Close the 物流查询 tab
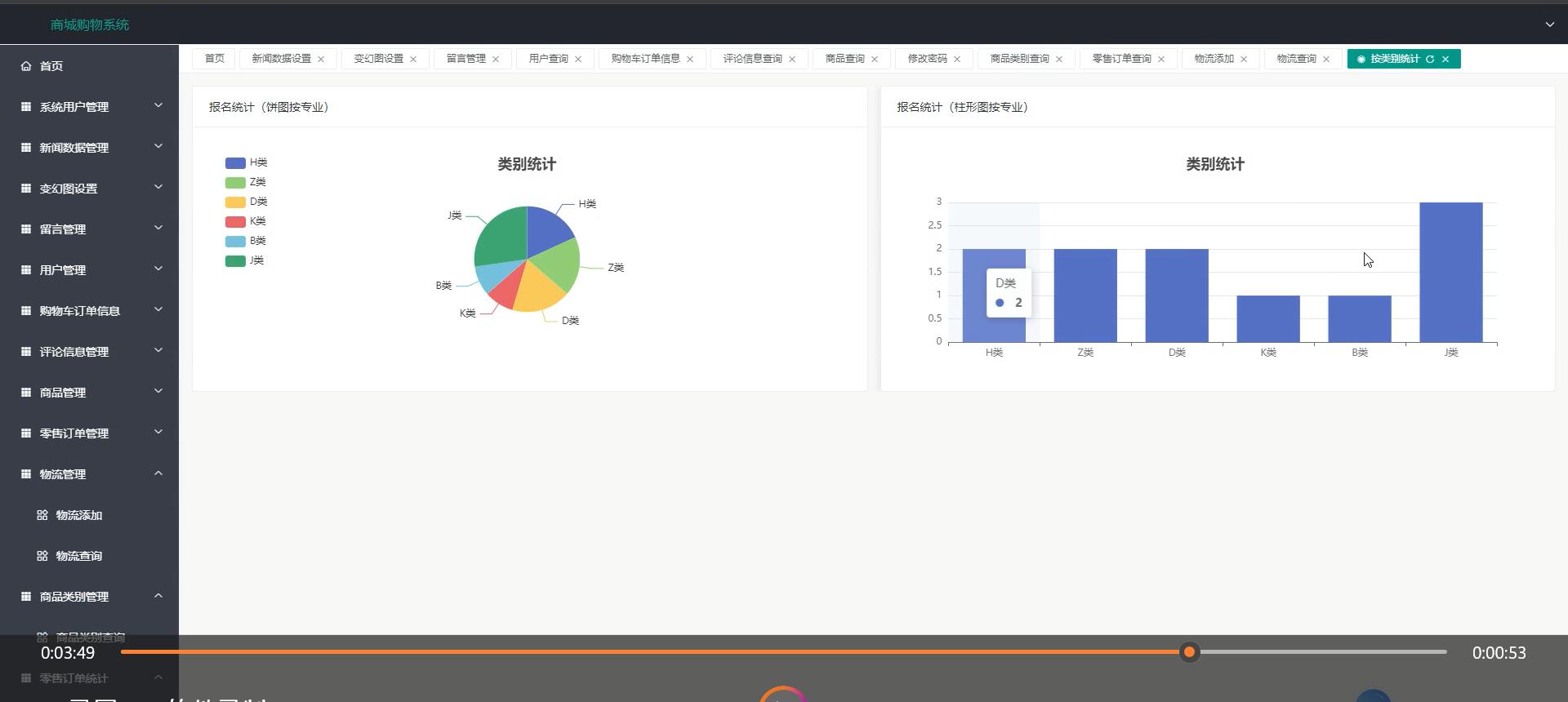Viewport: 1568px width, 702px height. pos(1326,59)
